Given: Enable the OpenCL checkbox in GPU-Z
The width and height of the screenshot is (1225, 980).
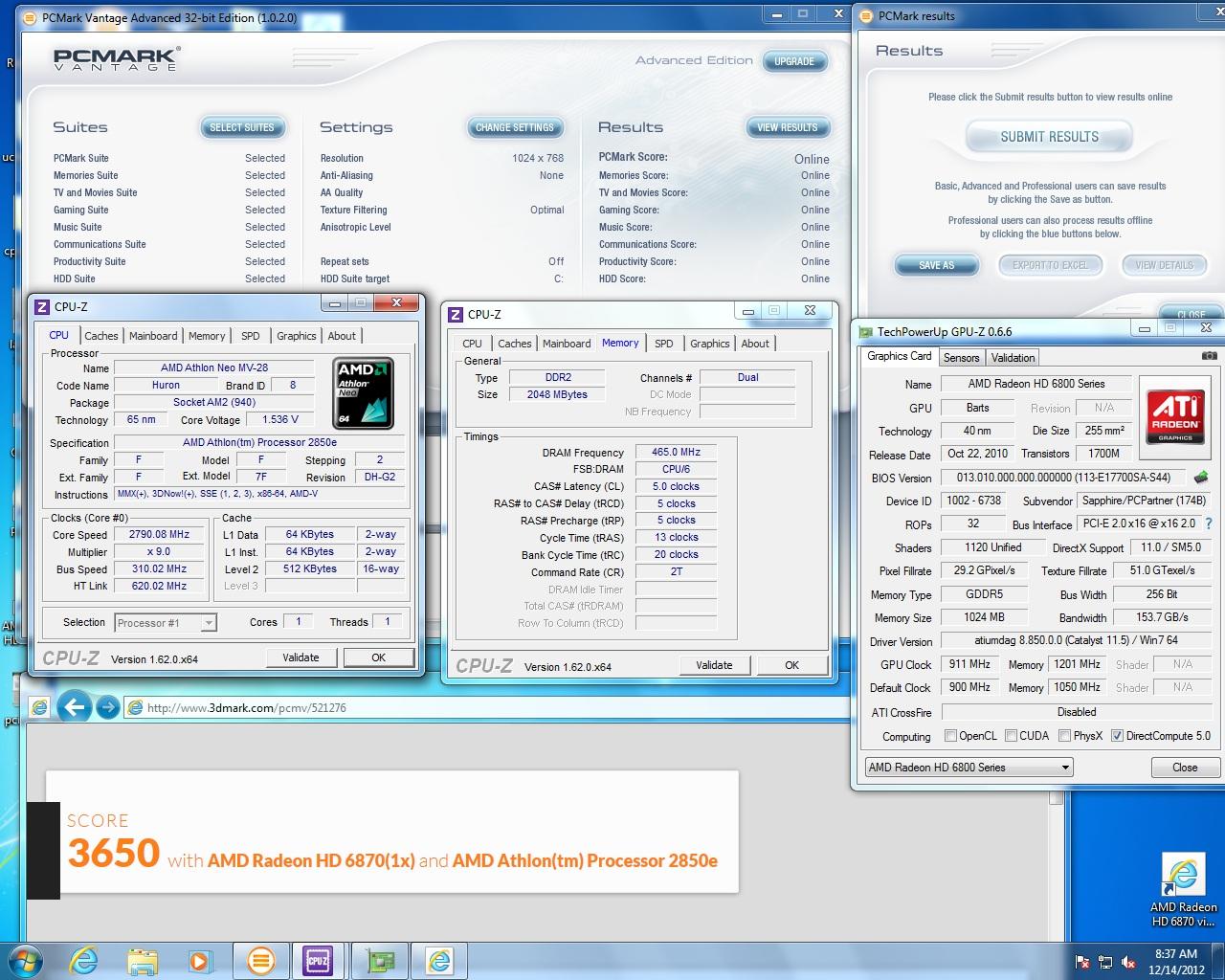Looking at the screenshot, I should (950, 736).
